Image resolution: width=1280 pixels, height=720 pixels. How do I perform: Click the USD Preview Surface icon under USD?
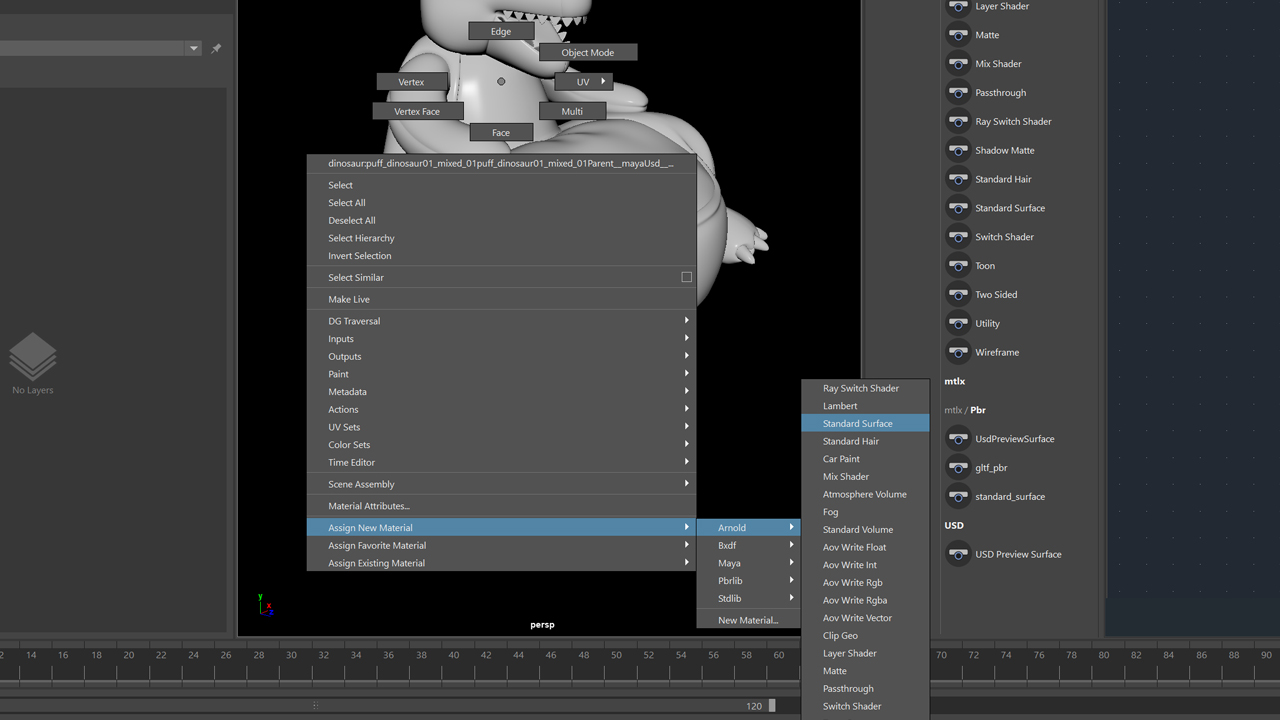tap(958, 555)
